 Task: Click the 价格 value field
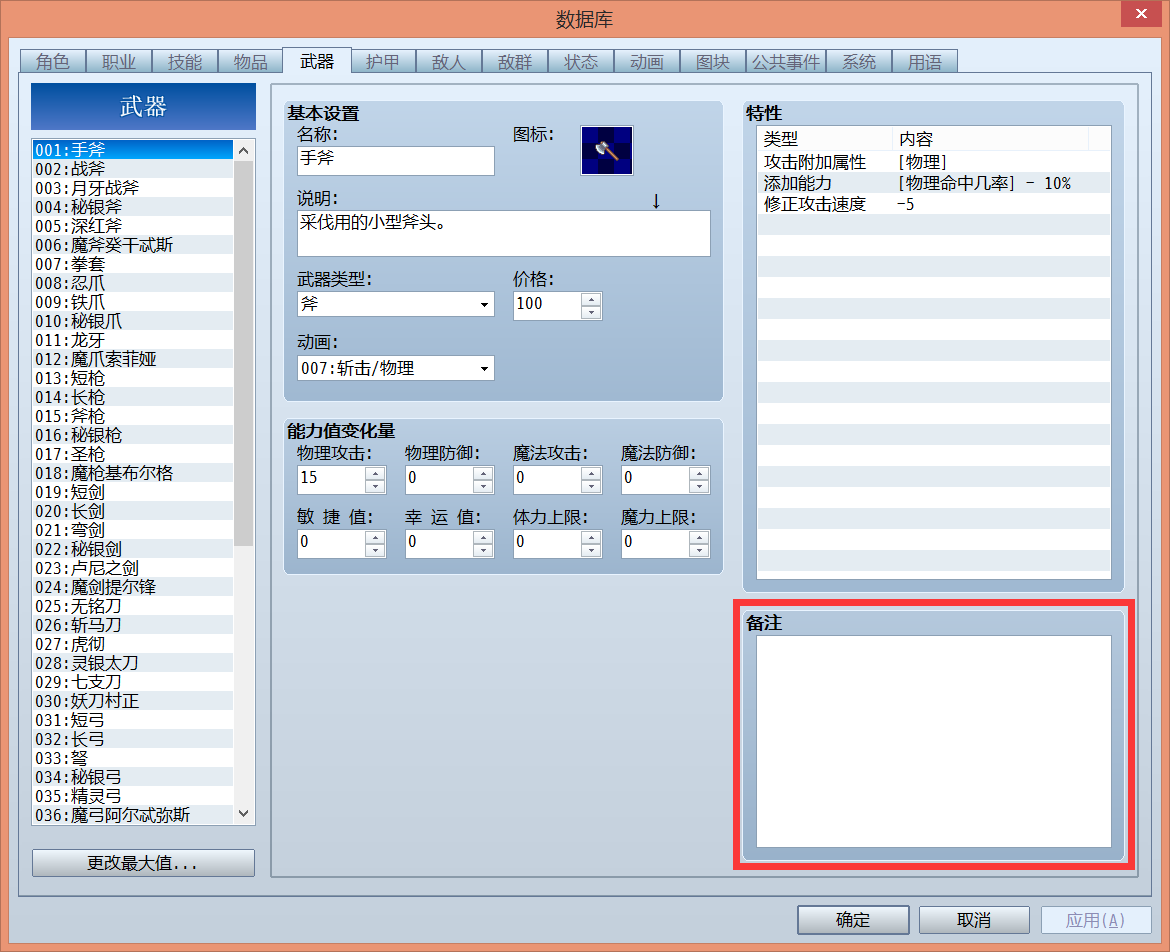pos(546,305)
